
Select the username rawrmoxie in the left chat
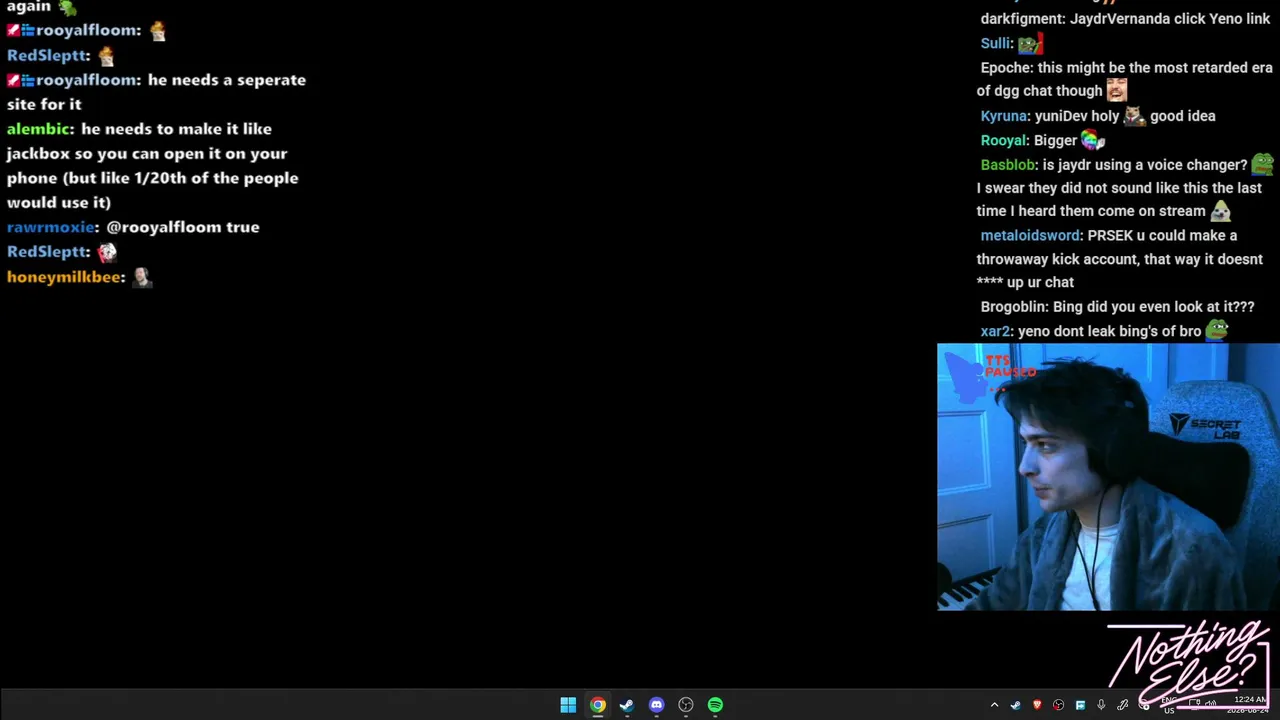pos(50,227)
